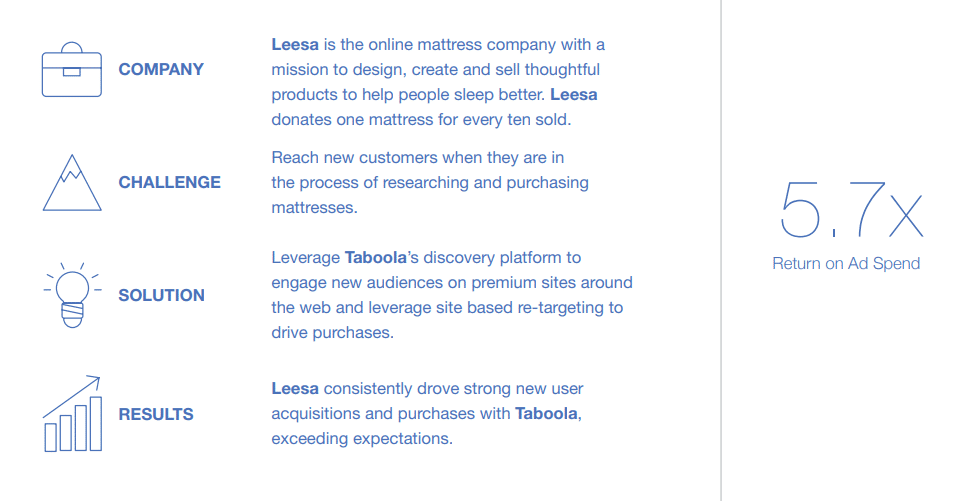The width and height of the screenshot is (977, 501).
Task: Click the 'exceeding expectations.' text line
Action: [362, 439]
